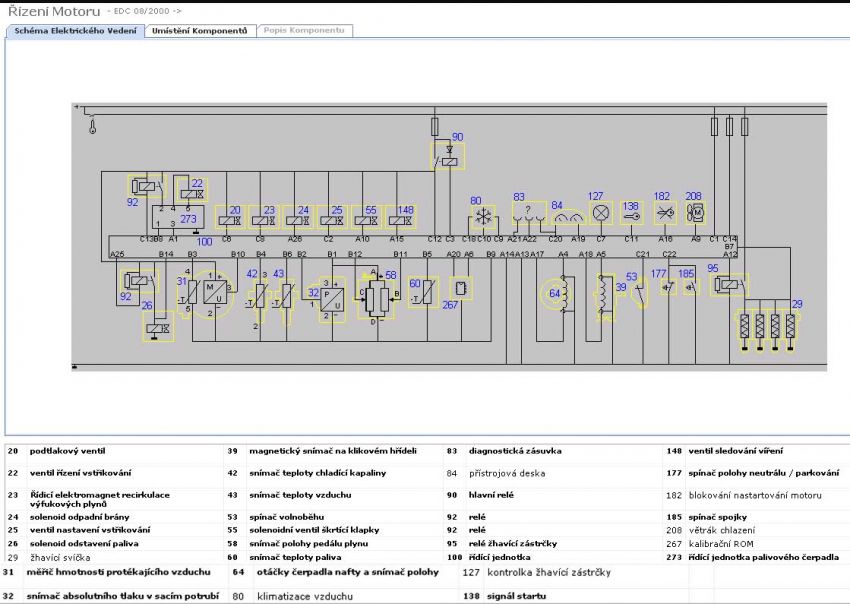
Task: Click the cooling fan motor symbol 208
Action: coord(696,213)
